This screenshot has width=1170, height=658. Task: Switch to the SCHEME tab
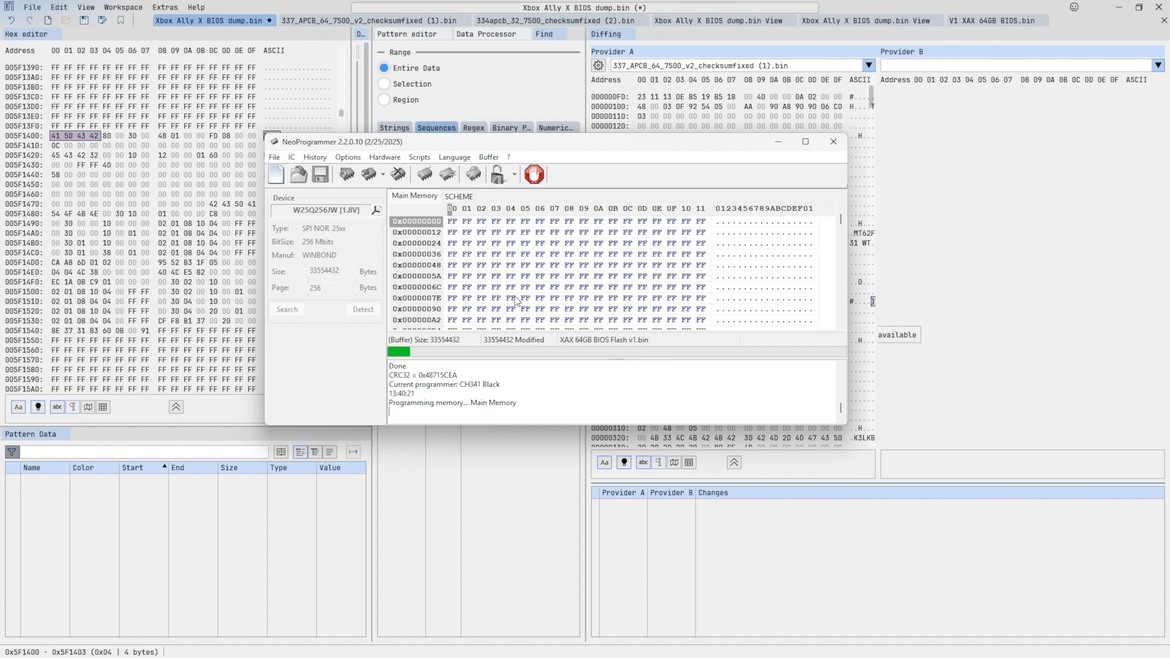tap(459, 196)
